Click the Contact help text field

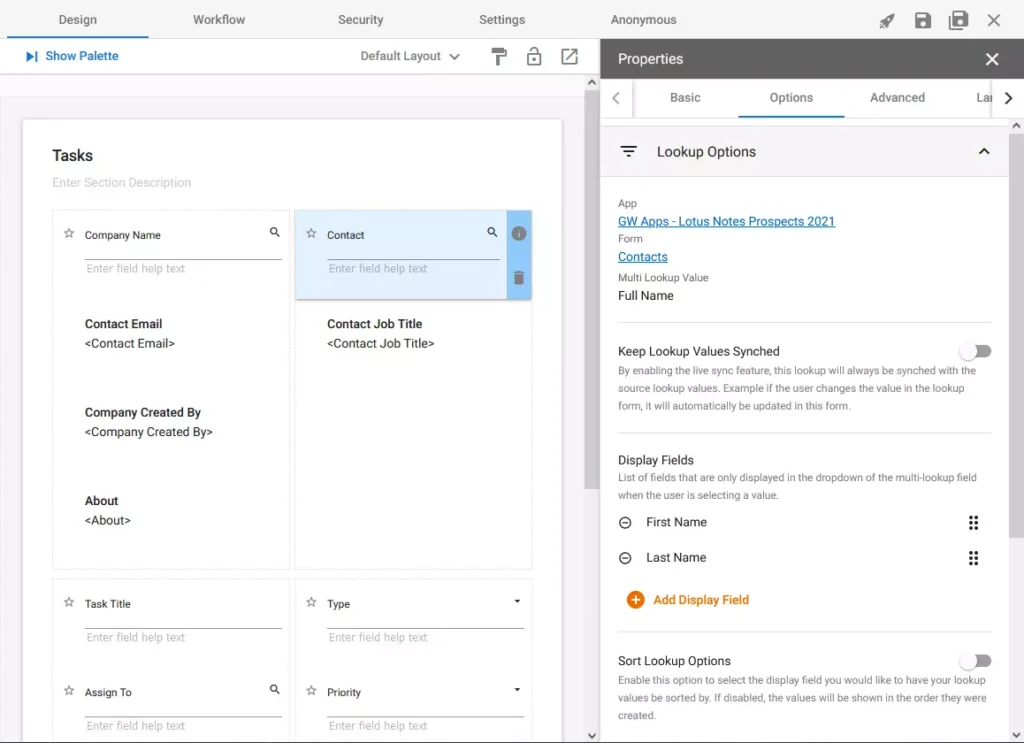413,268
